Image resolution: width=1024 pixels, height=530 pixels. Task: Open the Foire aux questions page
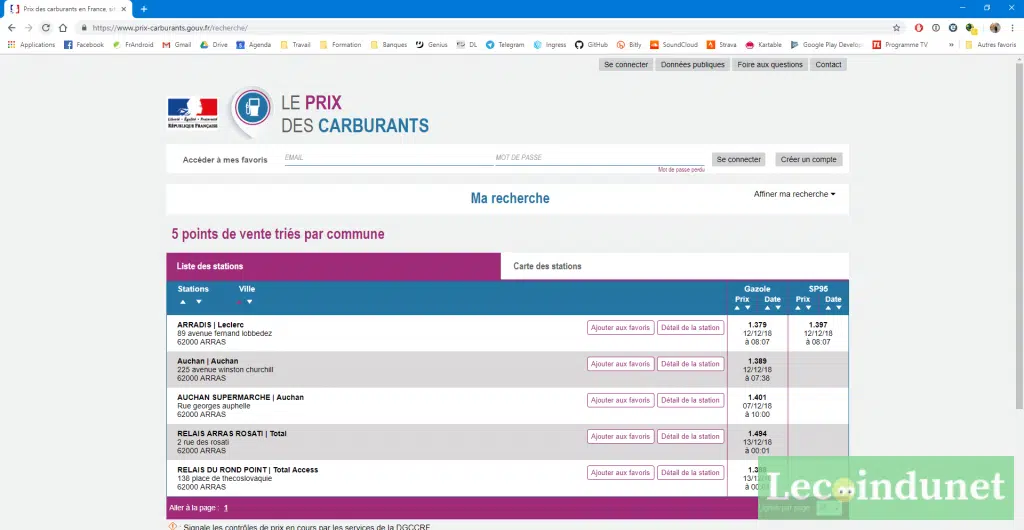[769, 65]
